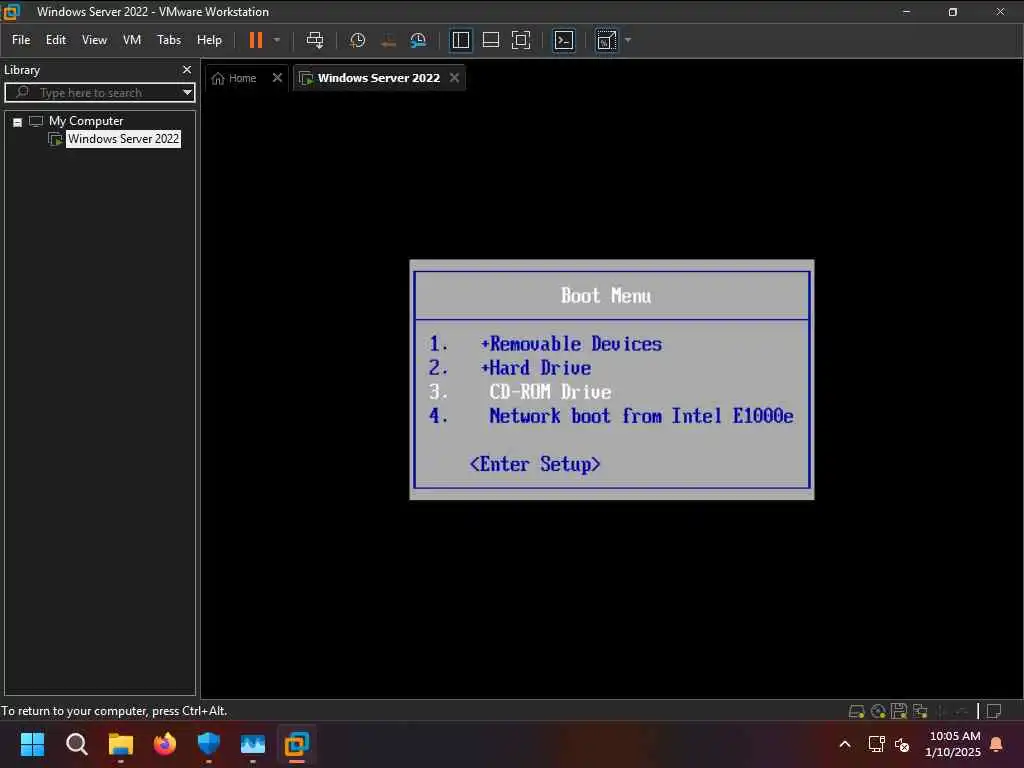
Task: Click the floppy drive status icon
Action: [x=899, y=711]
